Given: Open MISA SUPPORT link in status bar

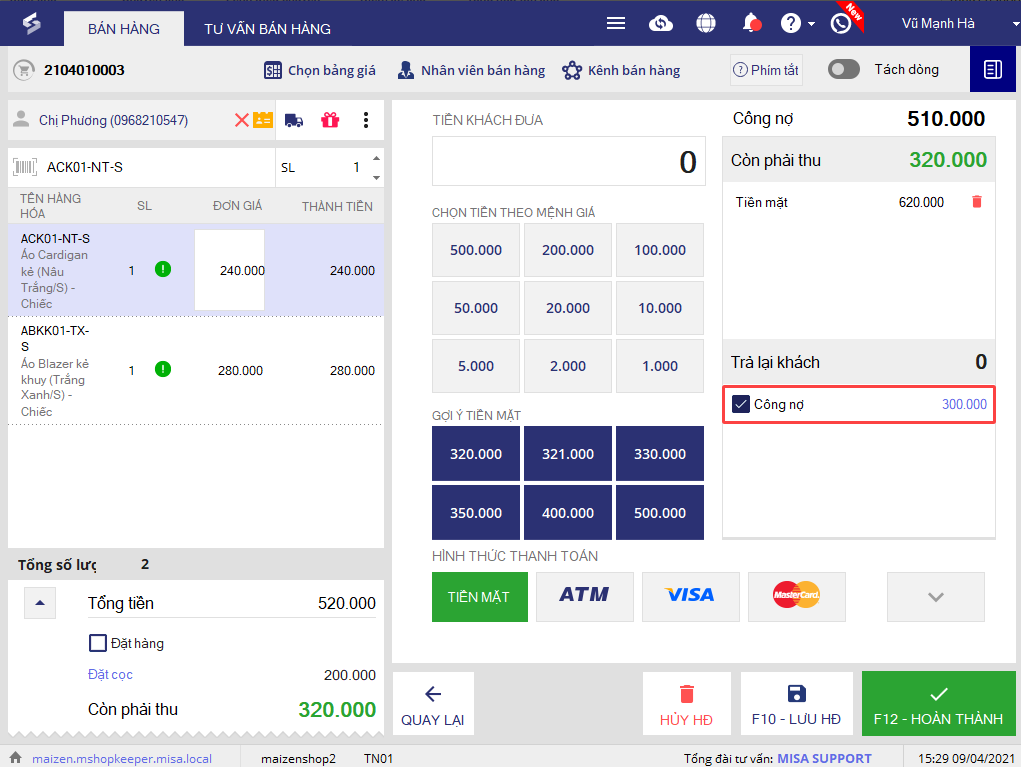Looking at the screenshot, I should [824, 759].
